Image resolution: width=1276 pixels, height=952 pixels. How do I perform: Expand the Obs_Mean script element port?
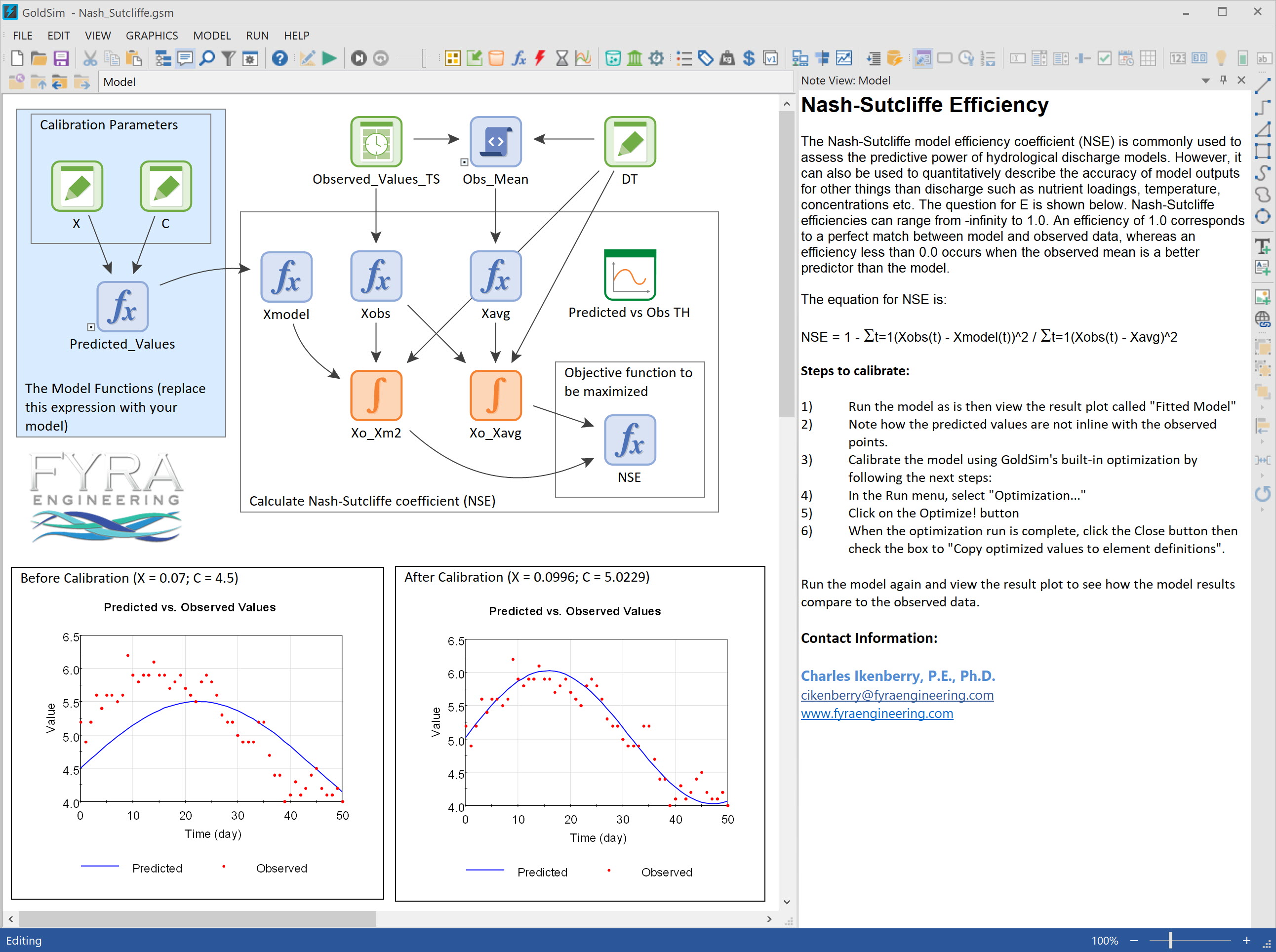464,162
